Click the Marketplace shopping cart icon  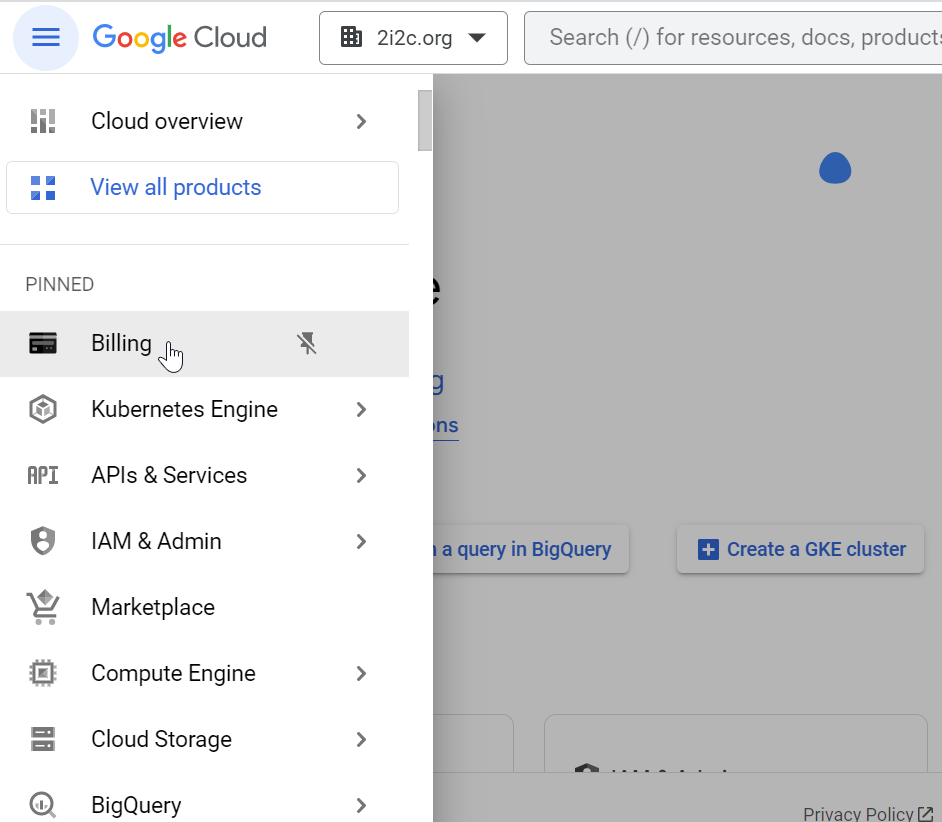(x=43, y=607)
